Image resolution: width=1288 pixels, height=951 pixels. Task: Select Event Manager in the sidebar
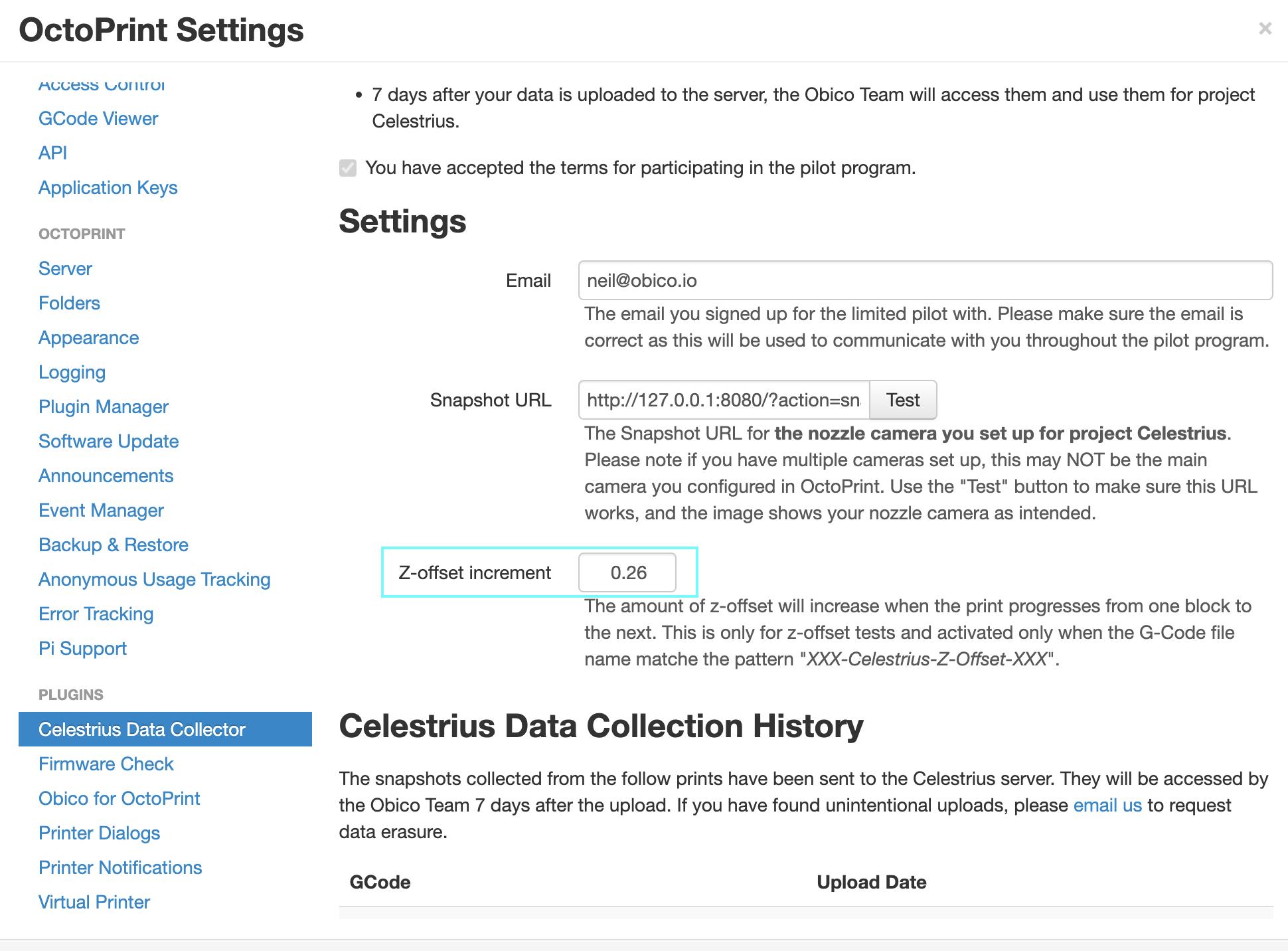[x=101, y=510]
